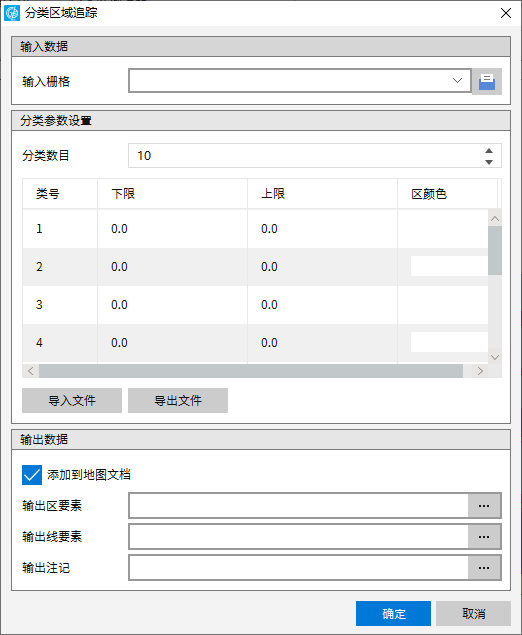522x635 pixels.
Task: Confirm with the 确定 button
Action: 393,614
